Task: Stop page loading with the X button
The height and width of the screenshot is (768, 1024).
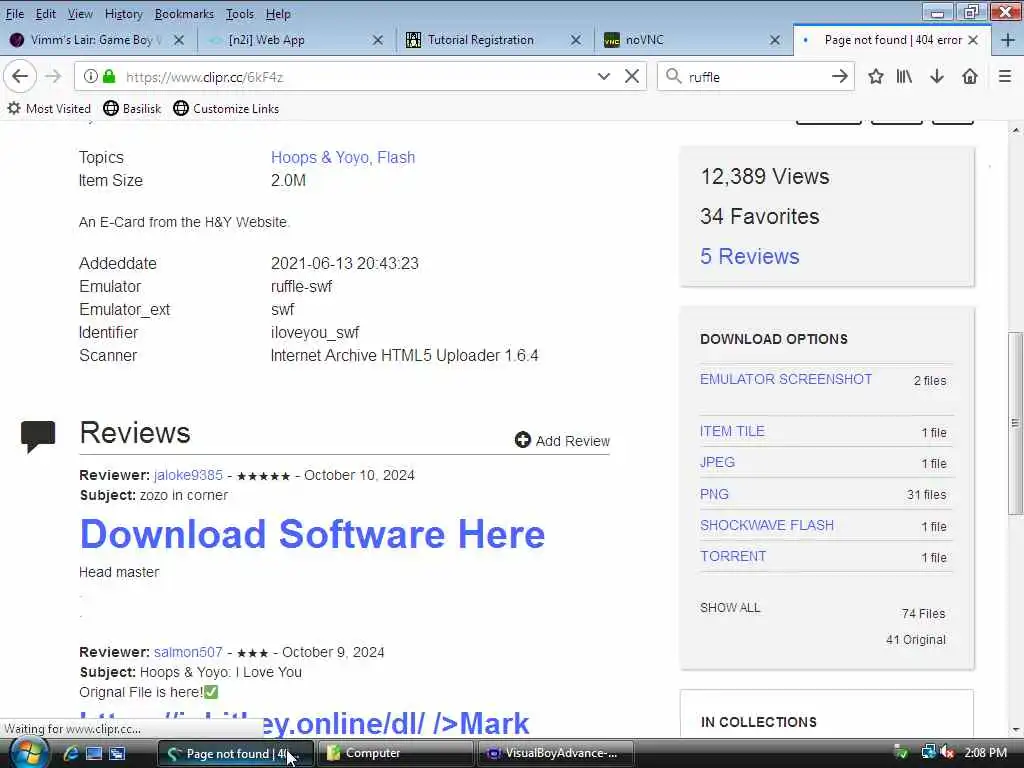Action: coord(632,76)
